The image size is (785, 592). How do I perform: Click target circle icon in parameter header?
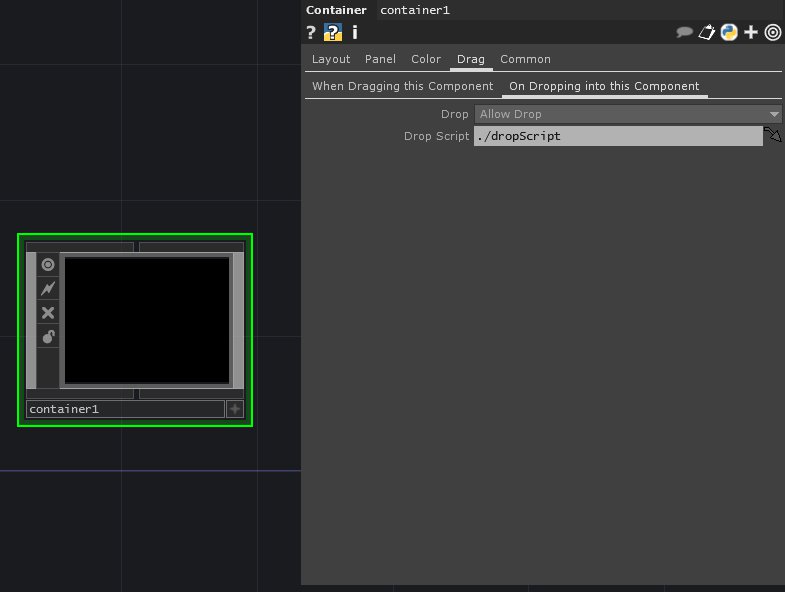(x=773, y=32)
